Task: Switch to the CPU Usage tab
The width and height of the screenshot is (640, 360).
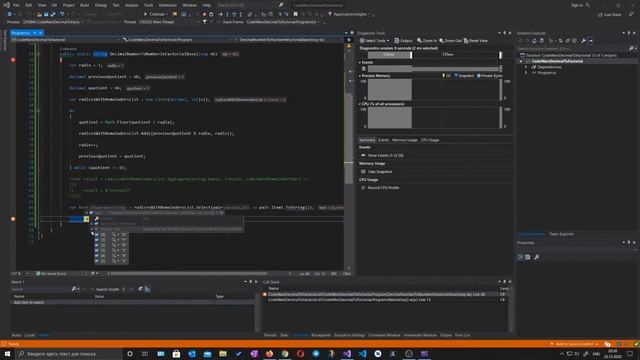Action: click(x=430, y=140)
